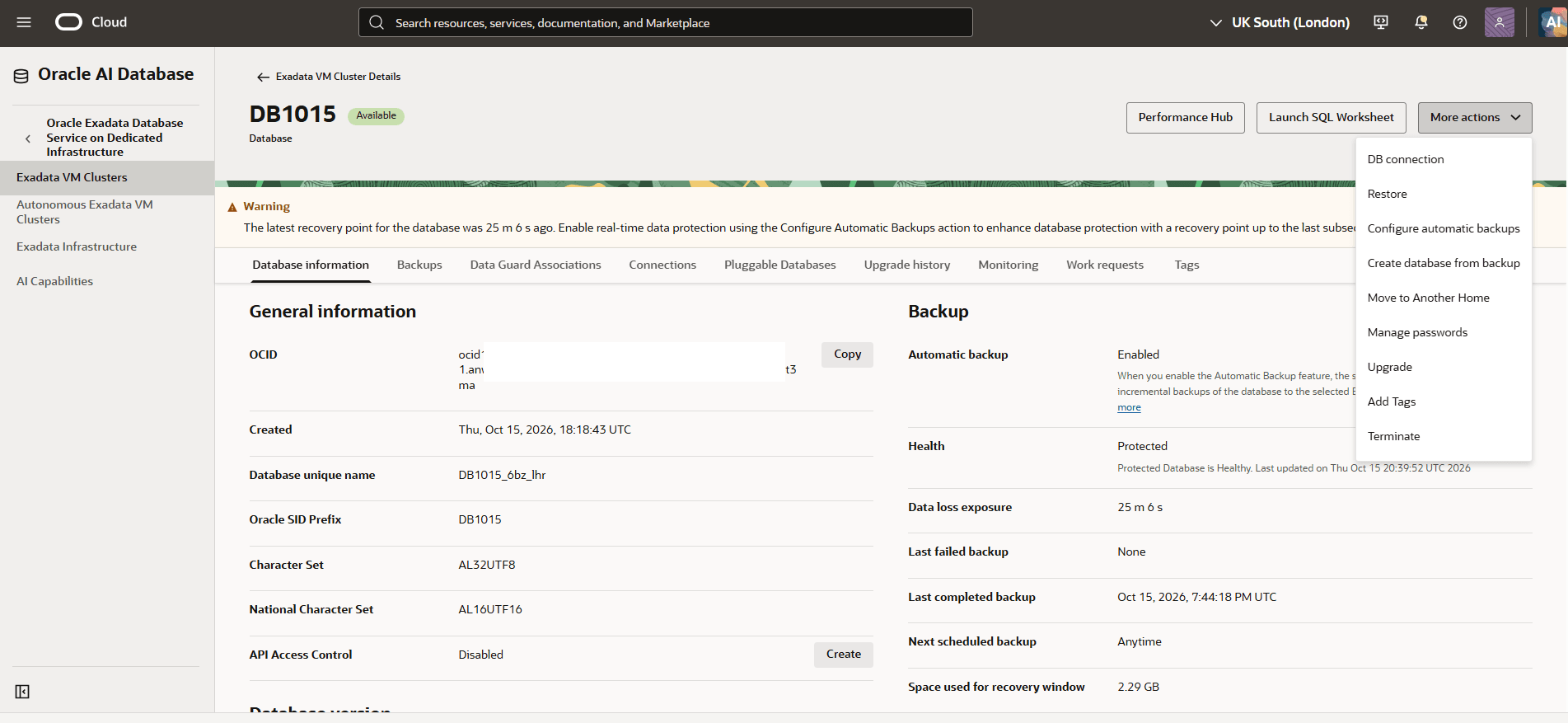The width and height of the screenshot is (1568, 723).
Task: Launch SQL Worksheet
Action: point(1332,117)
